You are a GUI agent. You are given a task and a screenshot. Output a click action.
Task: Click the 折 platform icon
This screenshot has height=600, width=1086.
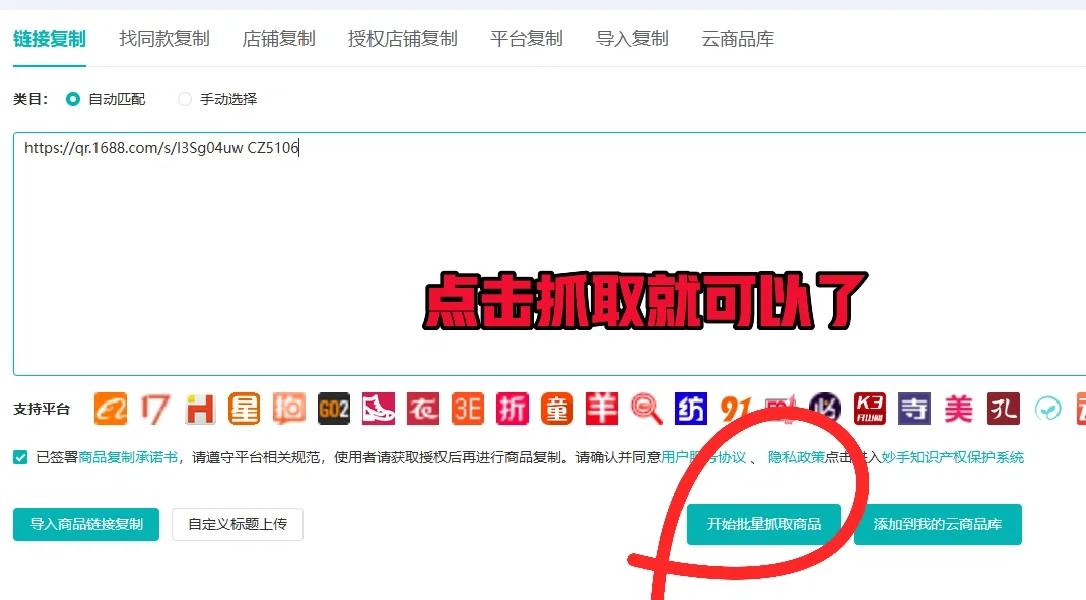510,408
